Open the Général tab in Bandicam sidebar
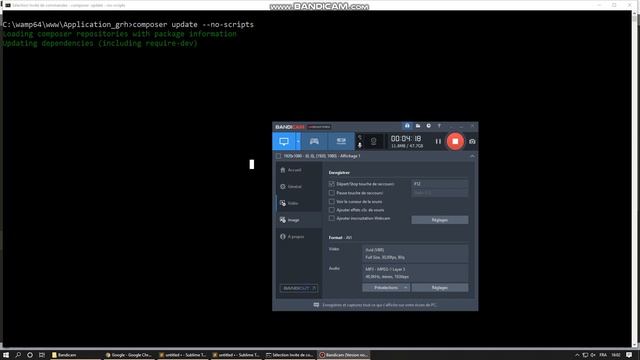The image size is (640, 360). click(x=298, y=187)
